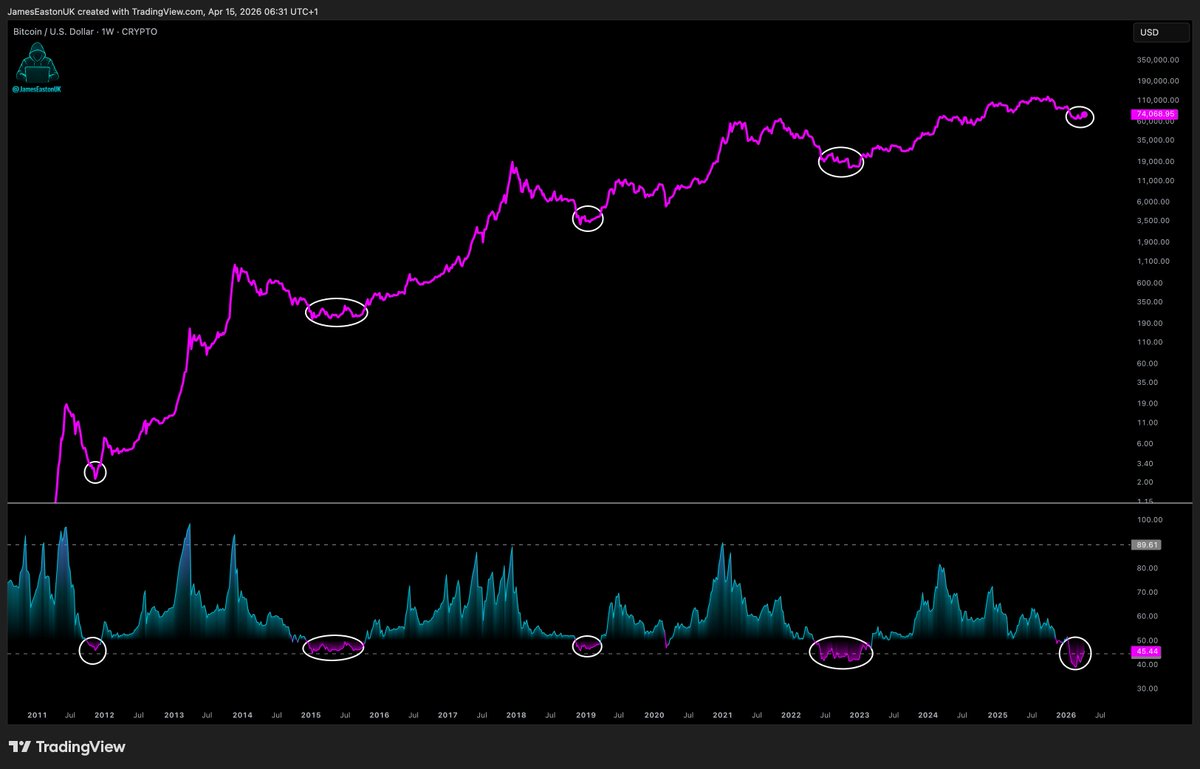Screen dimensions: 1200x769
Task: Click the 2015 oval in the indicator pane
Action: coord(334,647)
